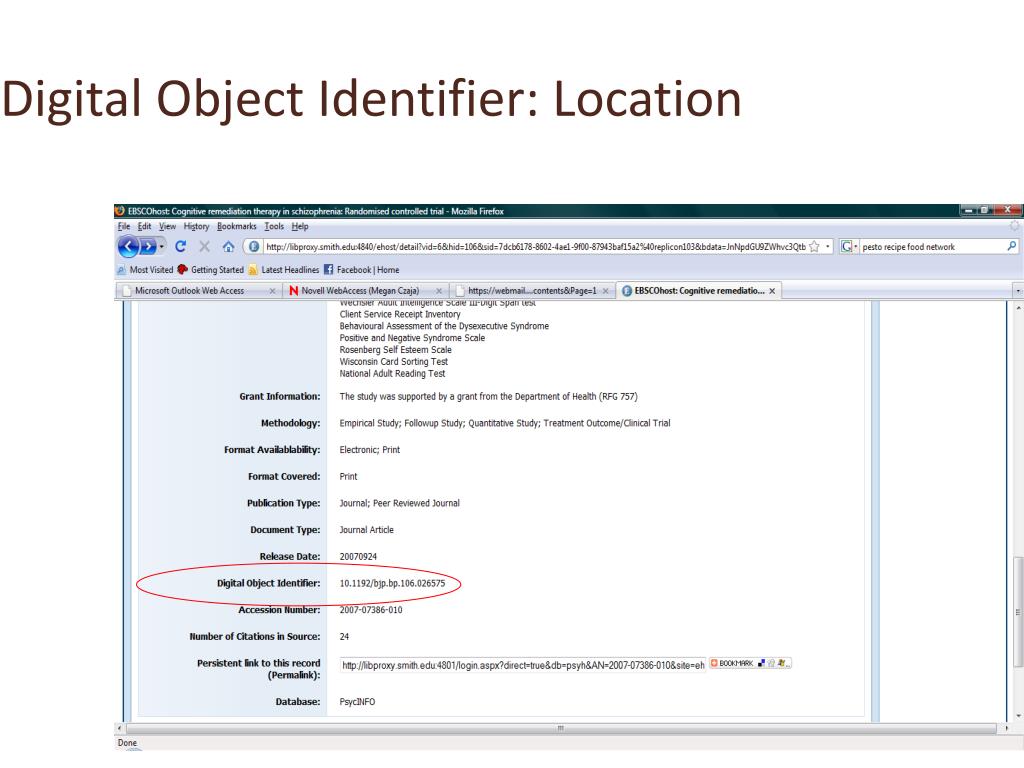This screenshot has width=1024, height=768.
Task: Click the Journal Article document type
Action: (x=366, y=530)
